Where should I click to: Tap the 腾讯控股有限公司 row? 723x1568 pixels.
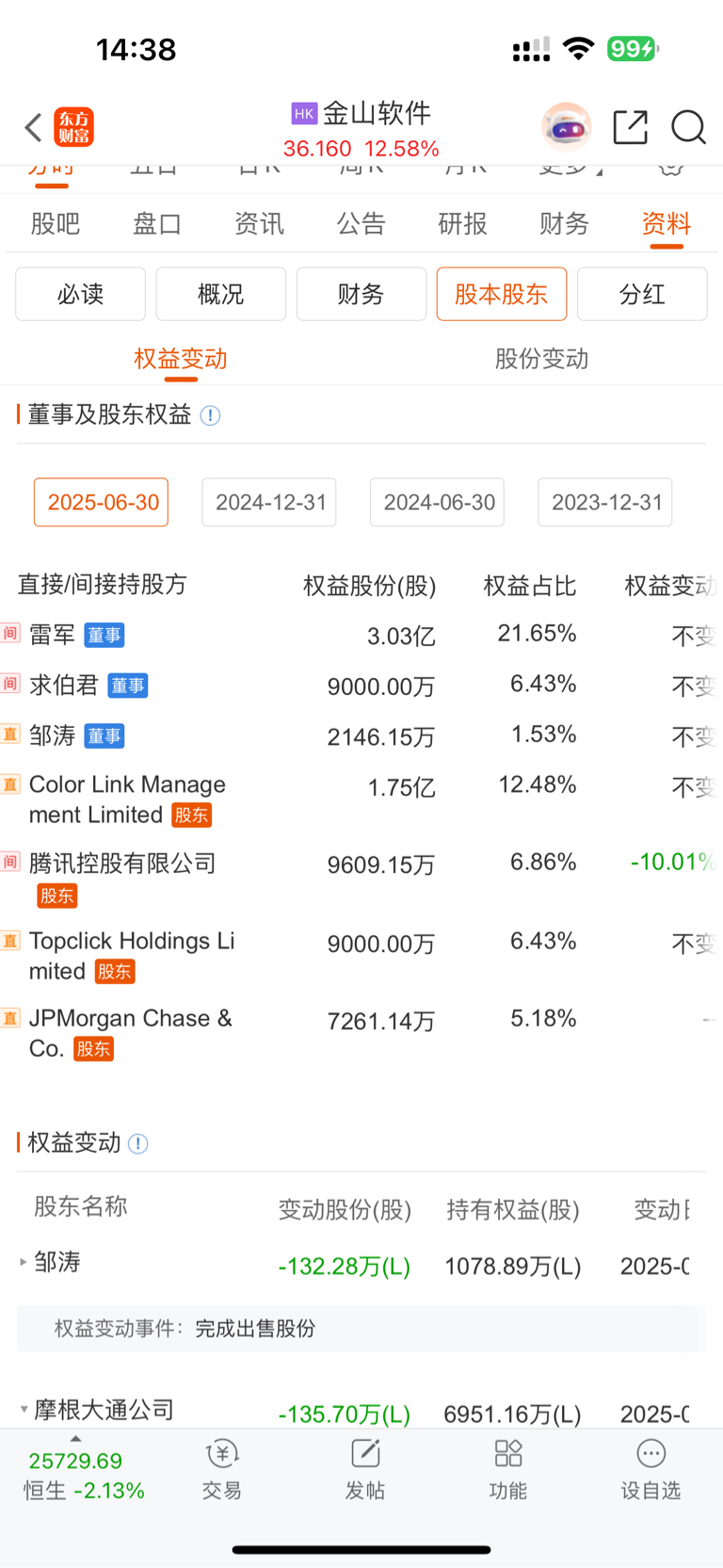[x=361, y=878]
